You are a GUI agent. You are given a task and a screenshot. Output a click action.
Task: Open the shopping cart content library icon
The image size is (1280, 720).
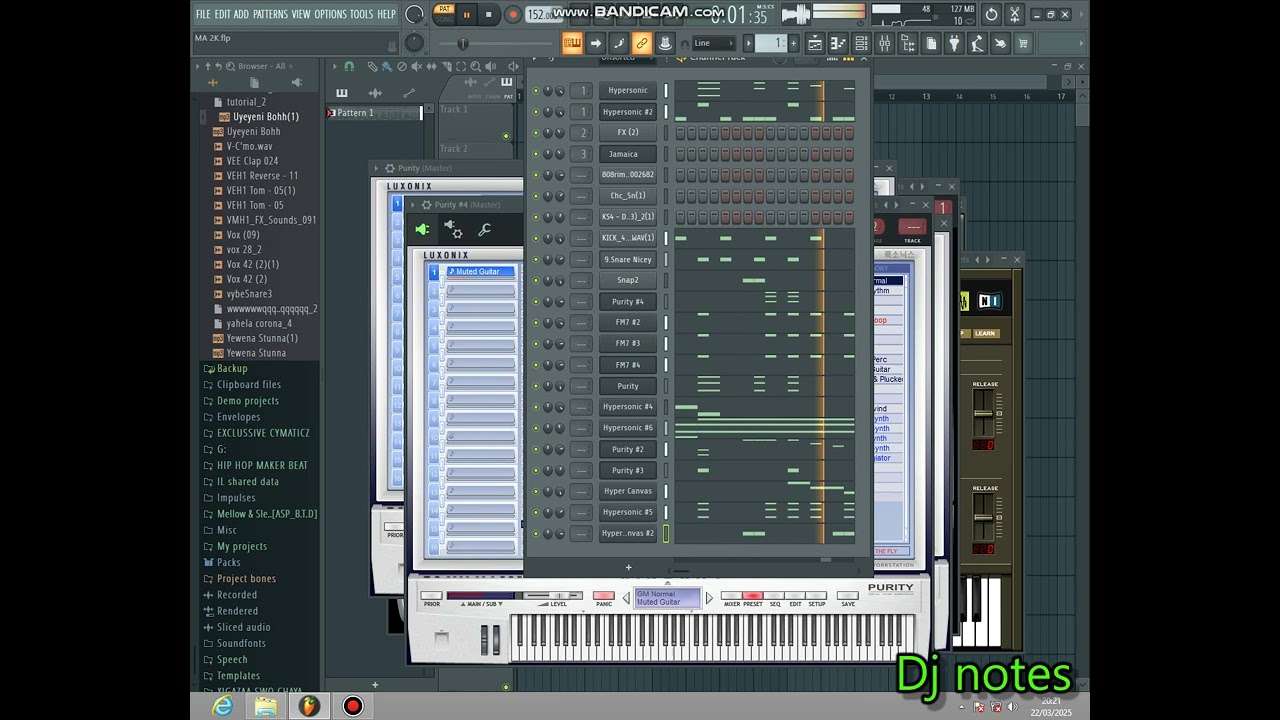pyautogui.click(x=1023, y=43)
